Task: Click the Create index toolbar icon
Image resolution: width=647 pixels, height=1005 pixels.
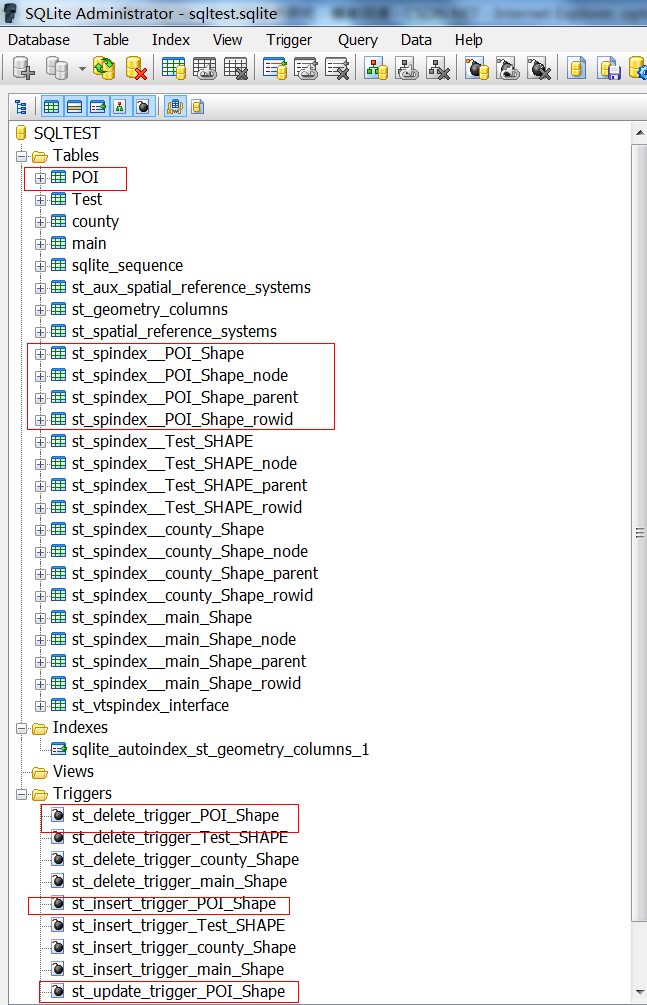Action: click(274, 68)
